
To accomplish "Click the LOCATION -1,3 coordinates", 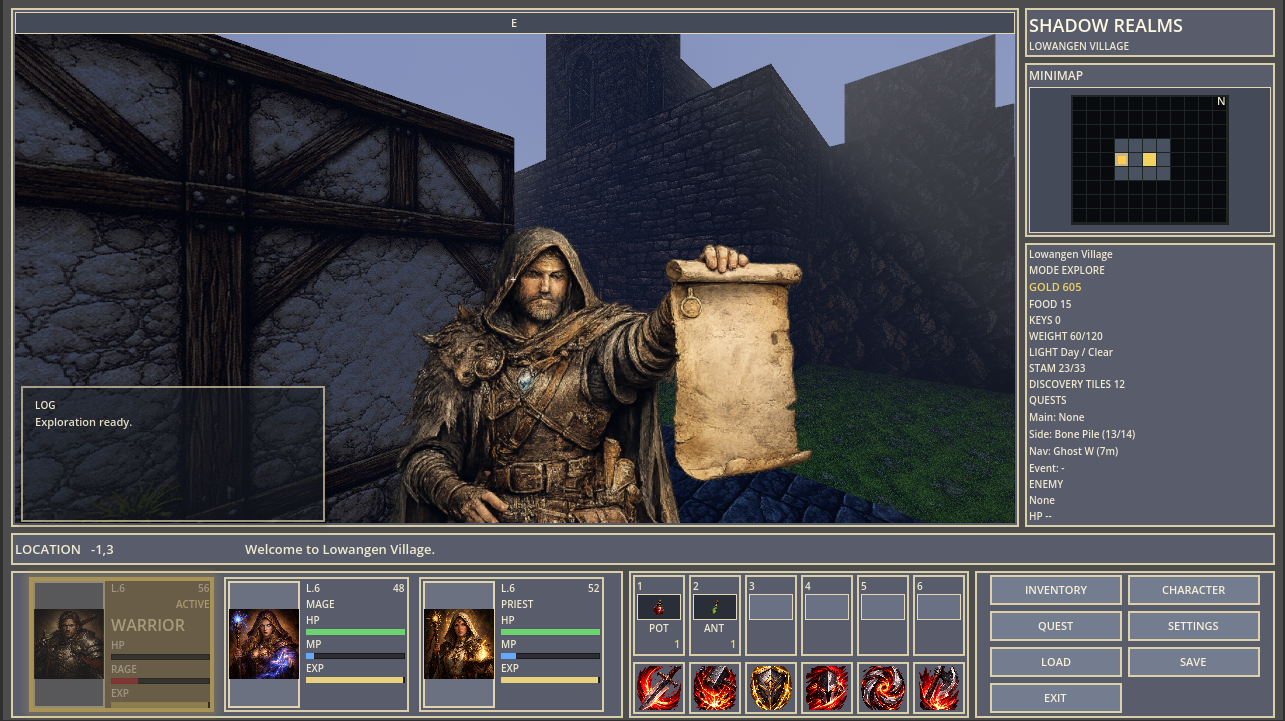I will (64, 549).
